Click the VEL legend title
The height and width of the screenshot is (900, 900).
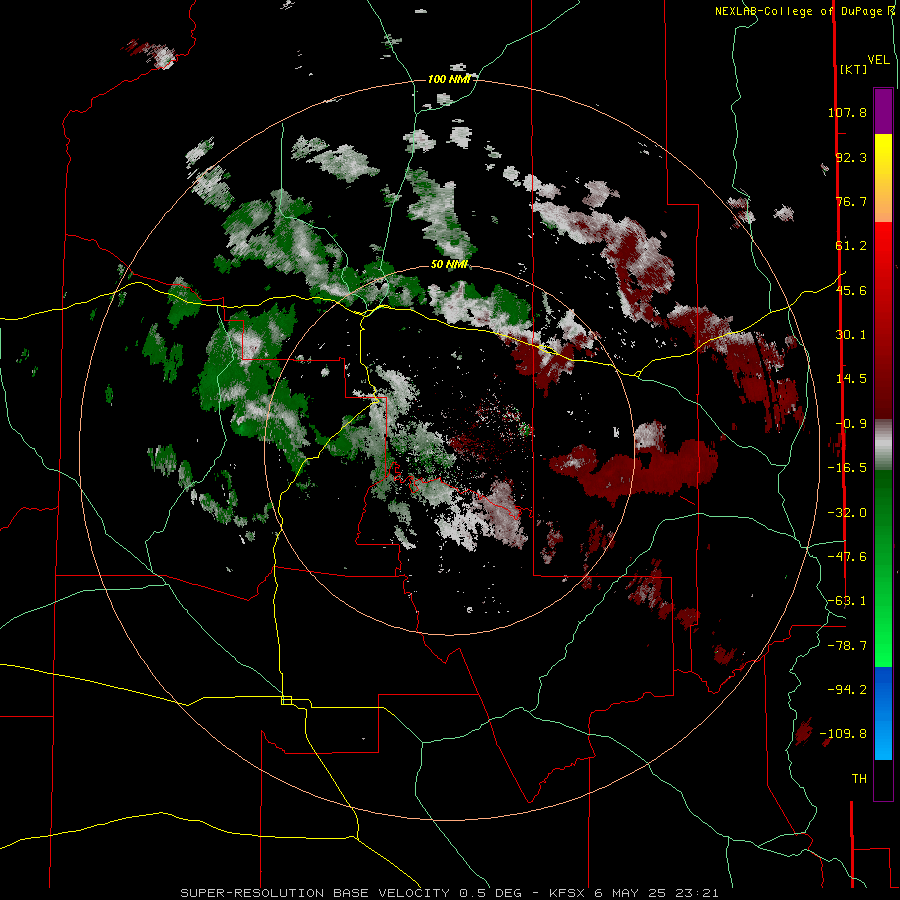point(878,60)
